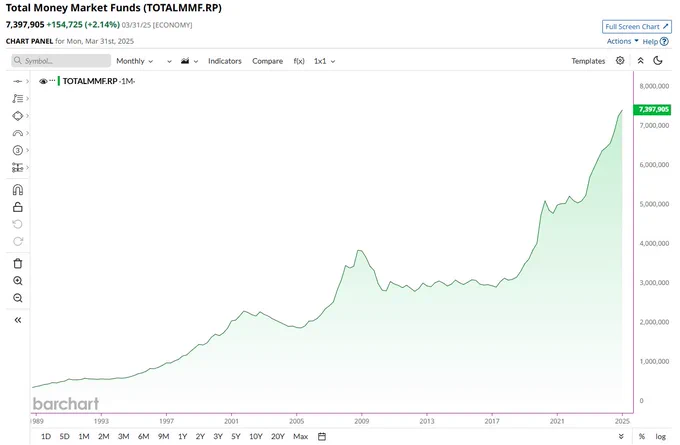
Task: Open the arc and curve tools icon
Action: click(x=17, y=133)
